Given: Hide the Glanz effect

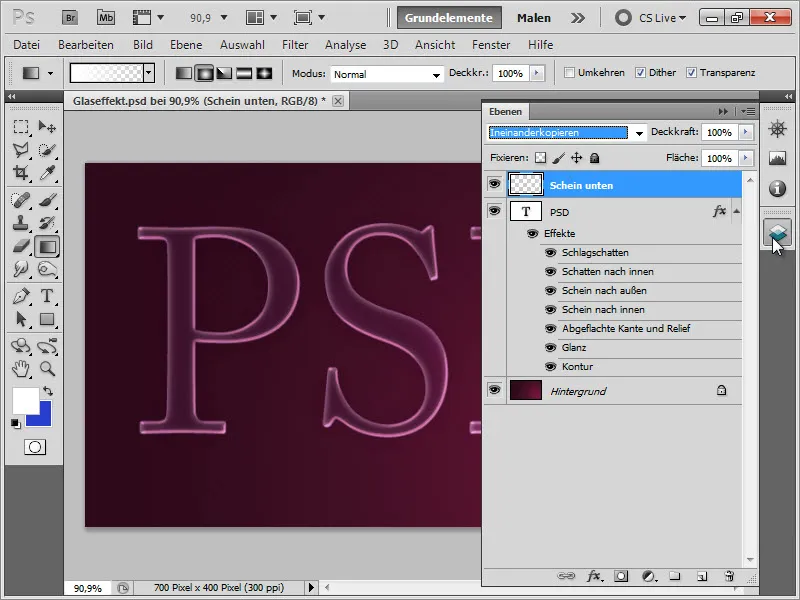Looking at the screenshot, I should point(550,347).
